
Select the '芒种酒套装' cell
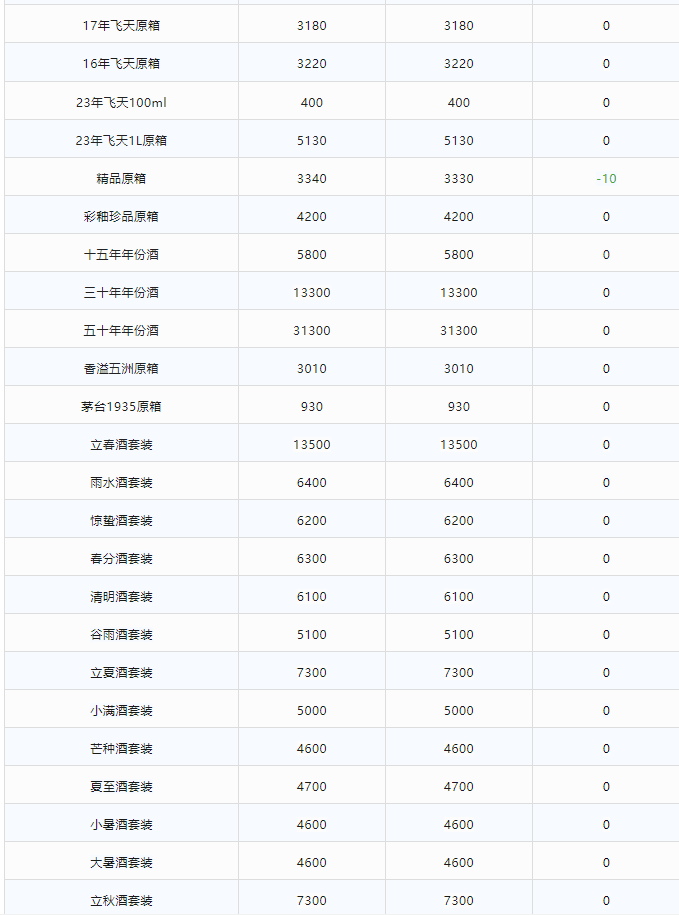click(x=121, y=749)
